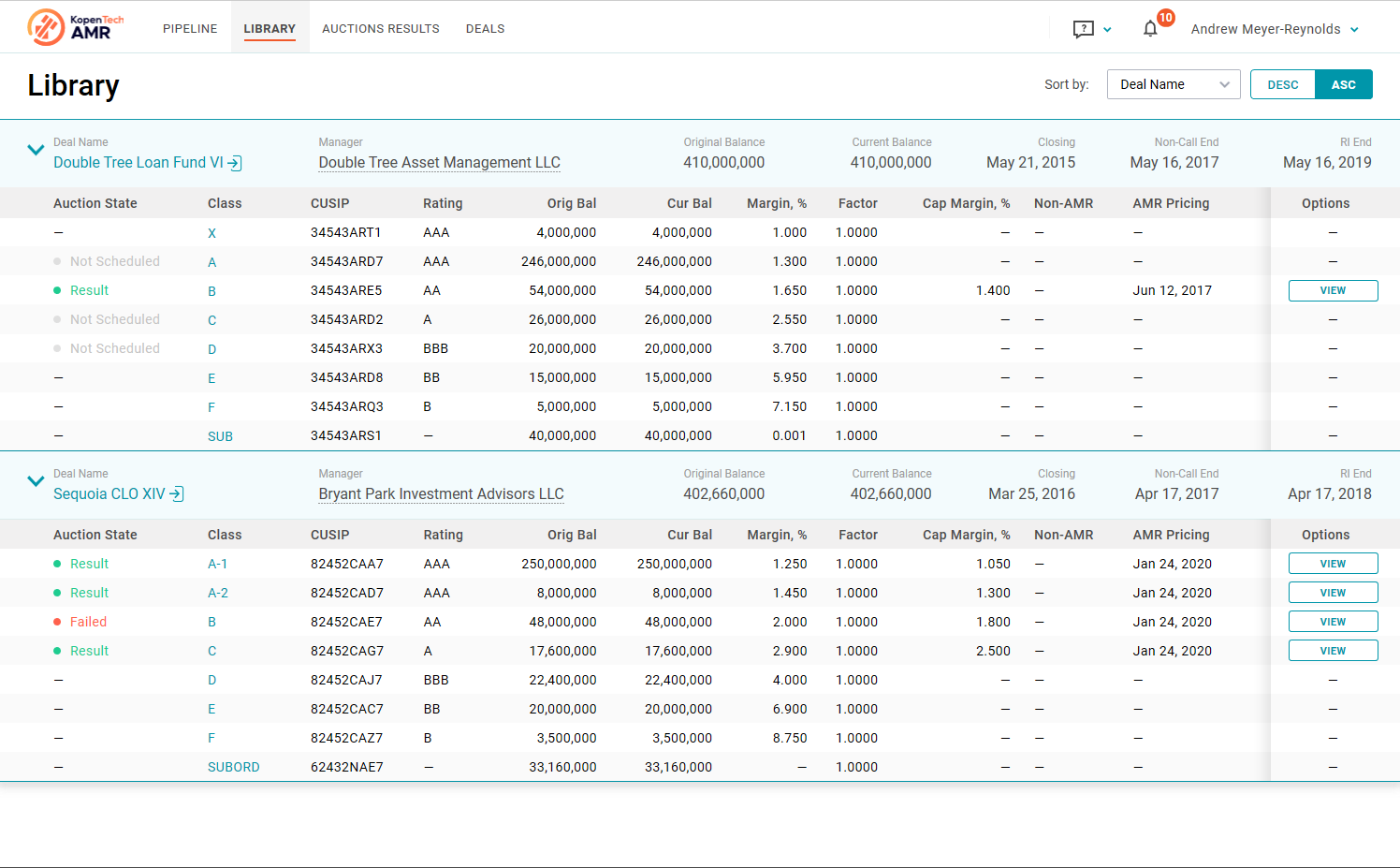Click the KopenTech AMR logo

coord(76,27)
